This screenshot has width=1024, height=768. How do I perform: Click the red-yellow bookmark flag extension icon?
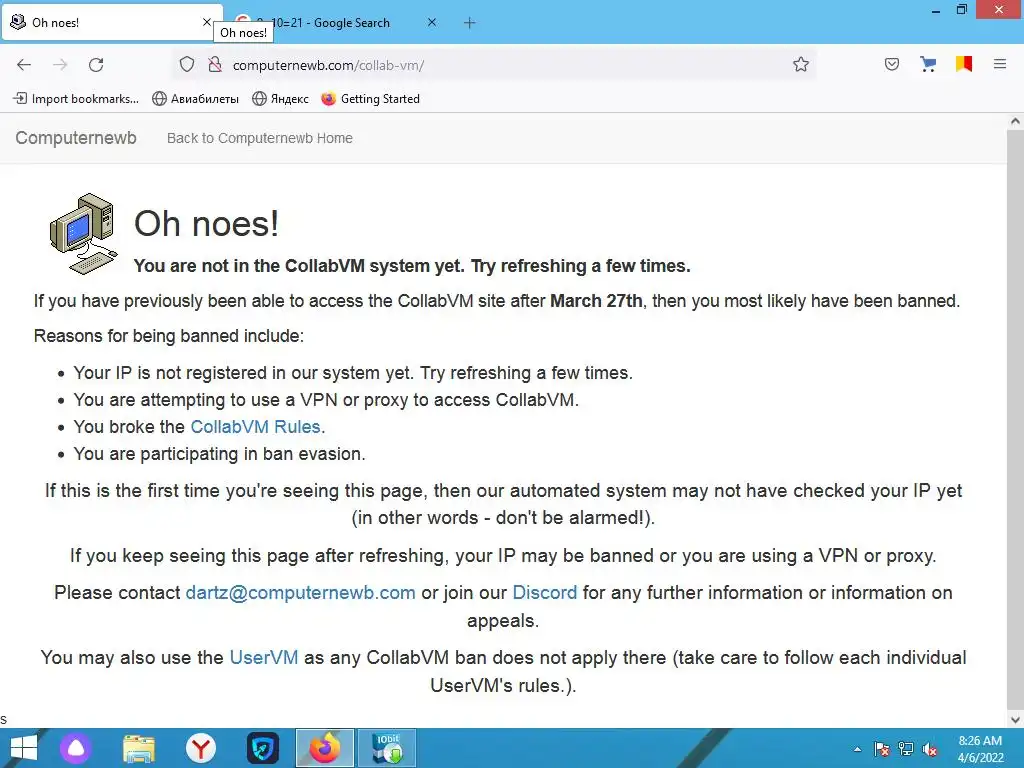click(x=964, y=64)
